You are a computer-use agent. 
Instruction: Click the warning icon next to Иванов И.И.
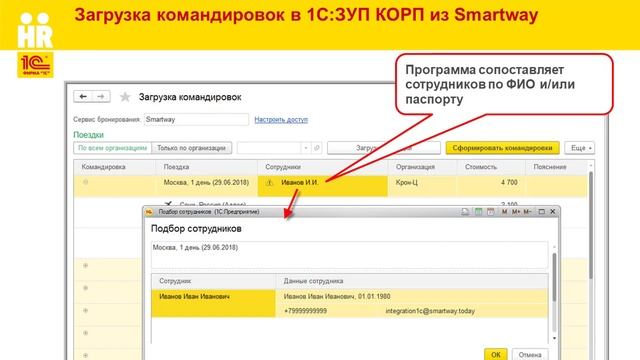point(269,183)
